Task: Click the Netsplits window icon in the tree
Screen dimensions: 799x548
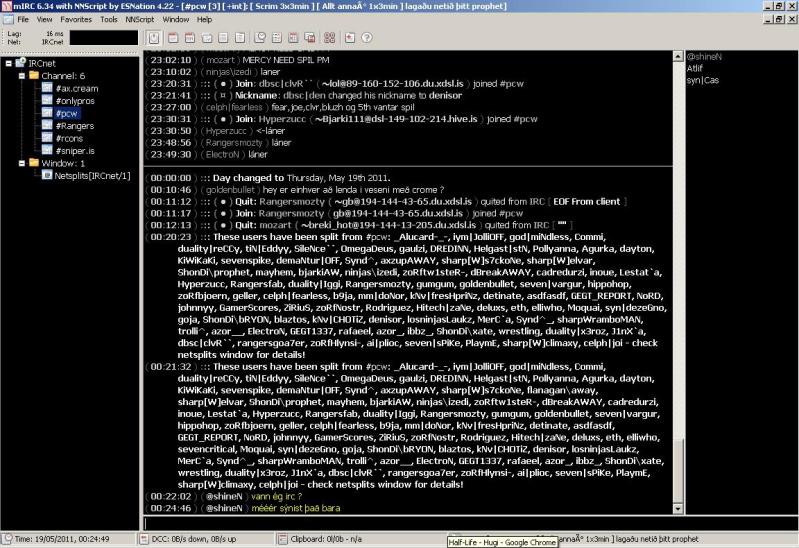Action: tap(47, 175)
